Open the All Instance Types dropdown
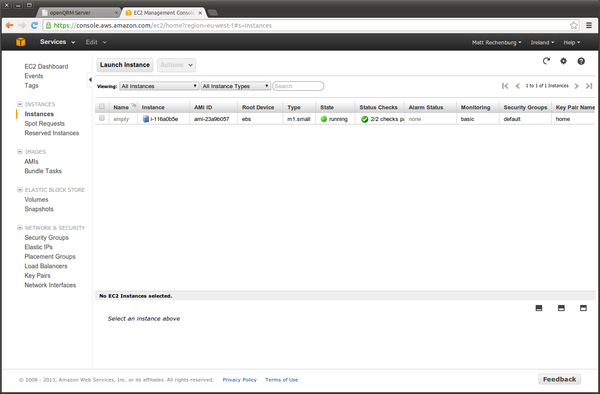This screenshot has width=600, height=394. tap(236, 86)
